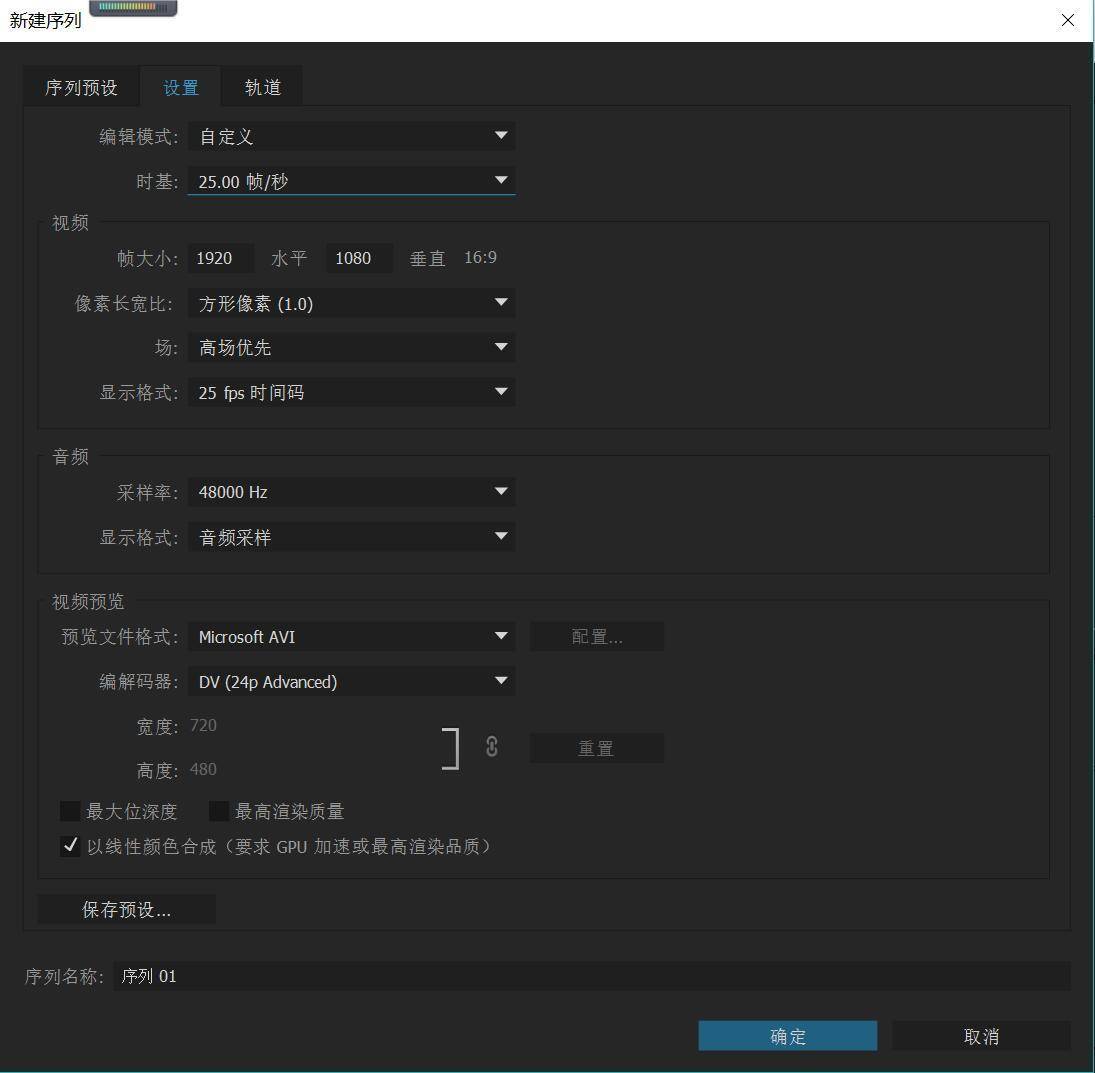Expand the 场 field order dropdown
Viewport: 1095px width, 1073px height.
351,347
